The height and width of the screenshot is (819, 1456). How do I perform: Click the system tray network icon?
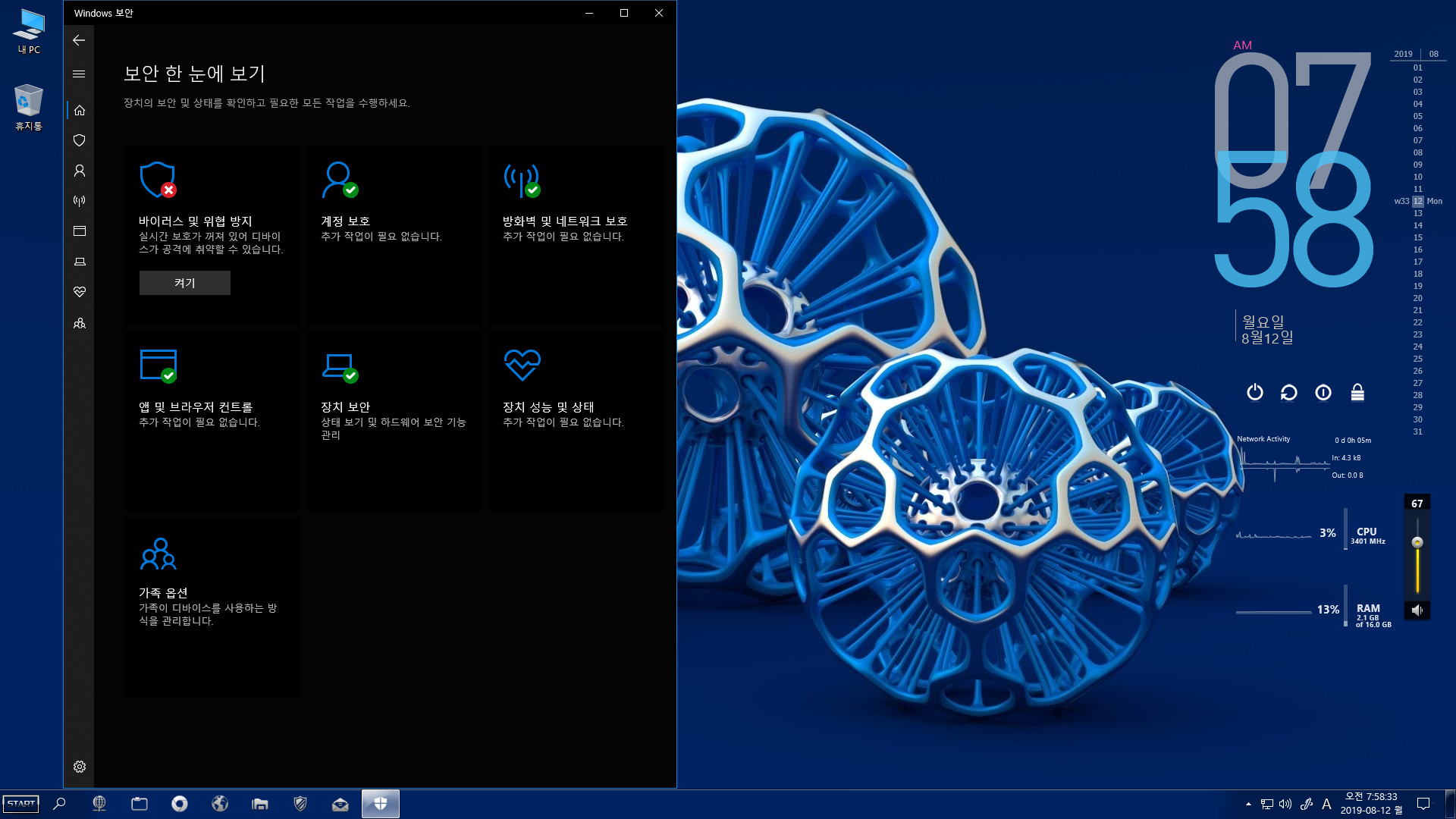pos(1267,804)
